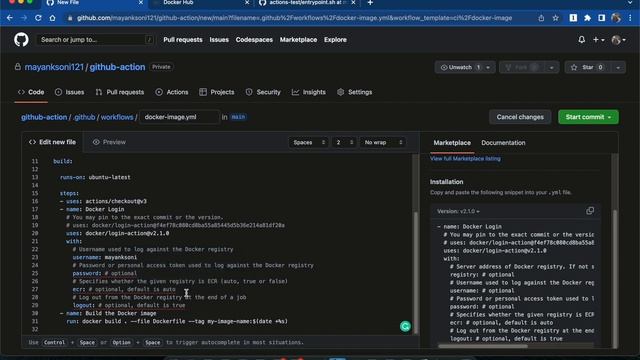The height and width of the screenshot is (360, 640).
Task: Open the profile avatar menu
Action: tap(618, 40)
